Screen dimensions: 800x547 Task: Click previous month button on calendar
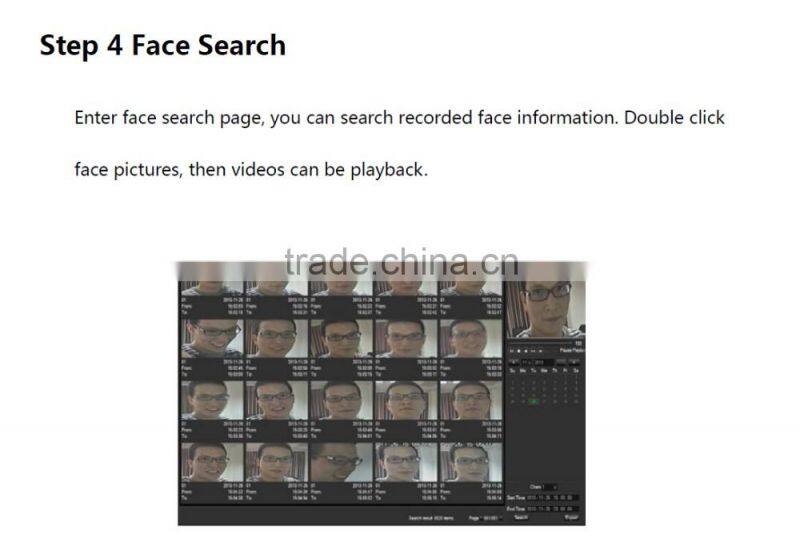[x=512, y=361]
